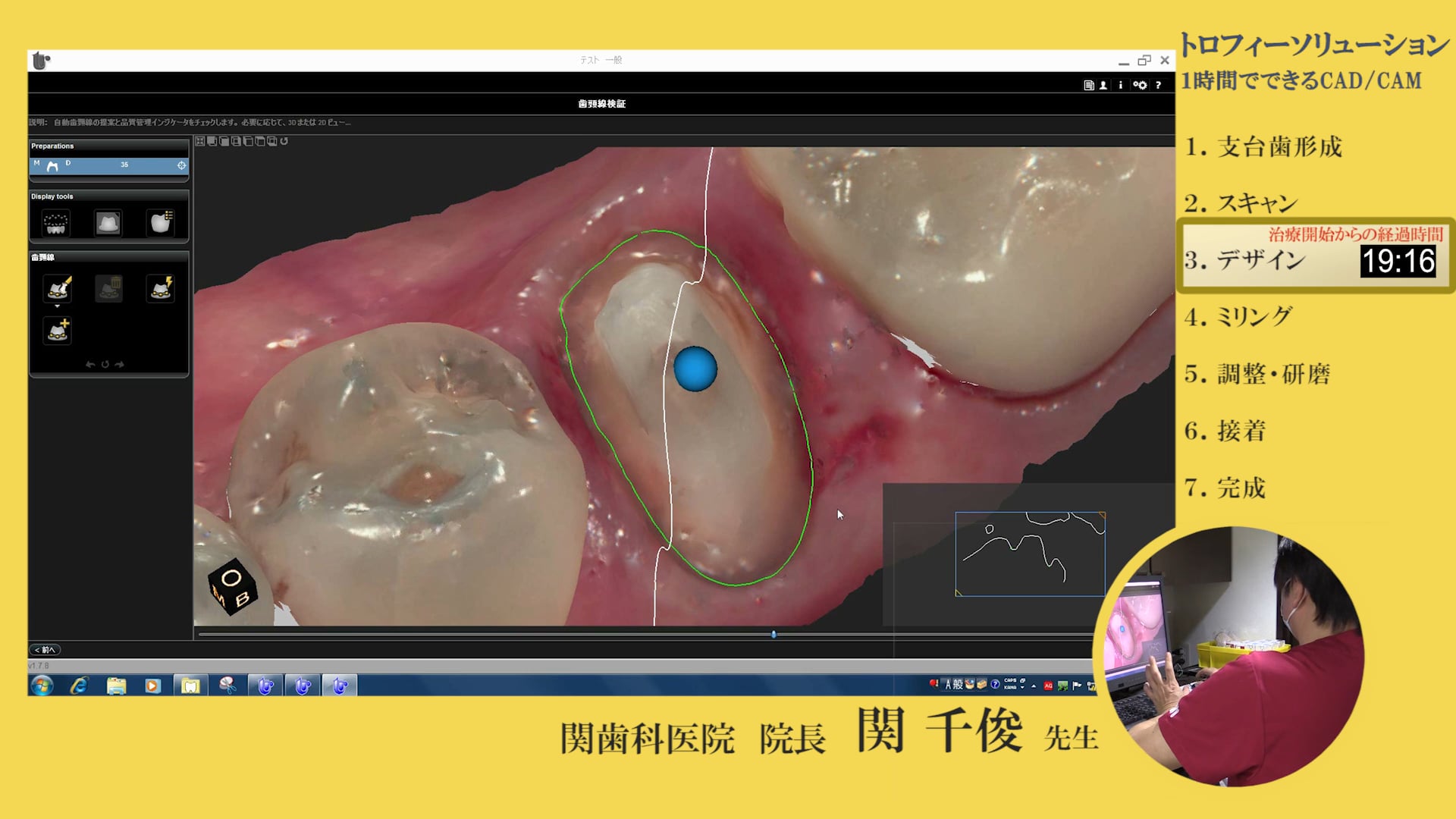The image size is (1456, 819).
Task: Click the first view-layout grid icon
Action: (x=200, y=141)
